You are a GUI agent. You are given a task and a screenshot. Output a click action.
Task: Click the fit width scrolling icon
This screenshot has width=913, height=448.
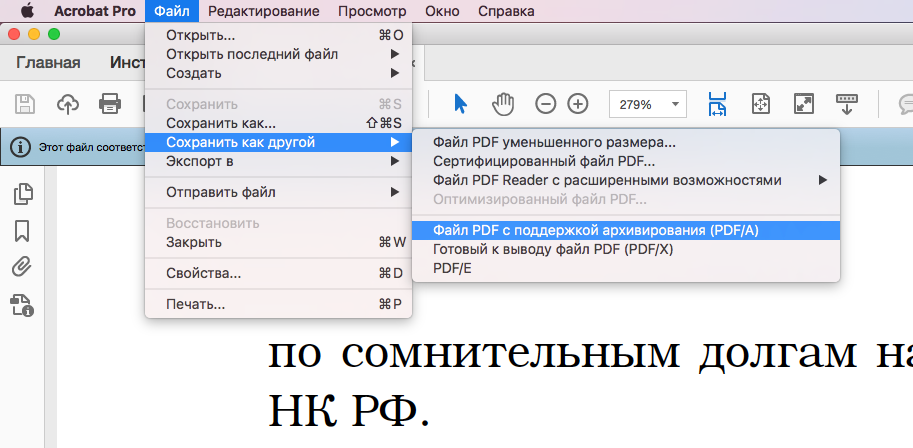[717, 104]
